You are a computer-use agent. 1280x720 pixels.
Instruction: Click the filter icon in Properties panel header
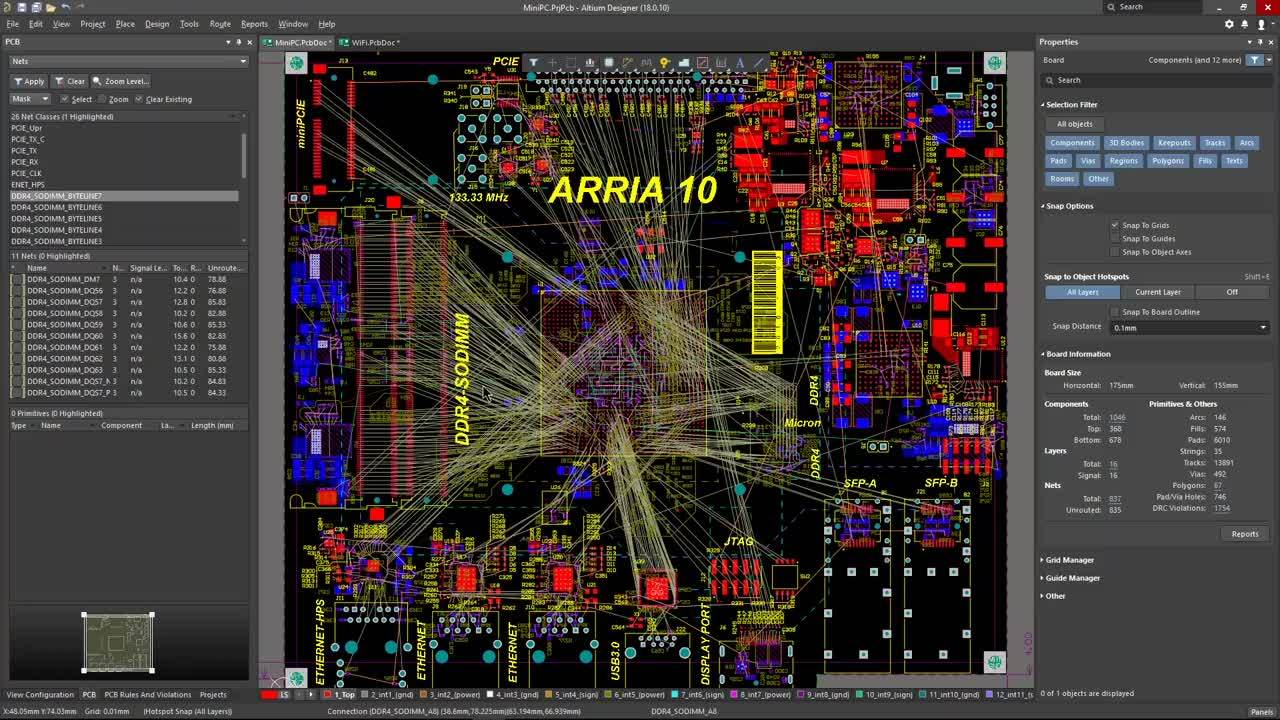[x=1255, y=60]
